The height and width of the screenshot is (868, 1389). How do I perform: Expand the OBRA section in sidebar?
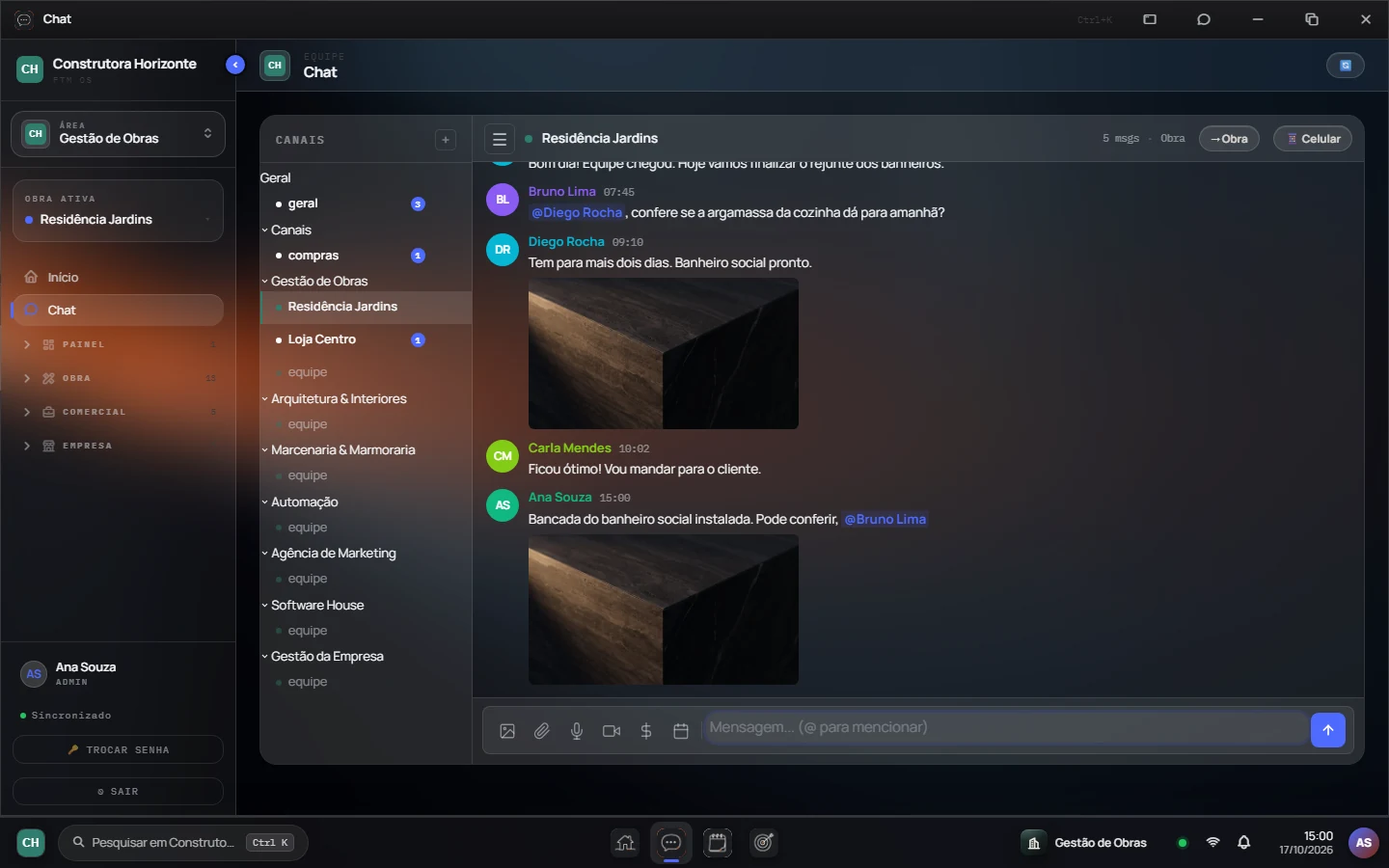tap(118, 378)
